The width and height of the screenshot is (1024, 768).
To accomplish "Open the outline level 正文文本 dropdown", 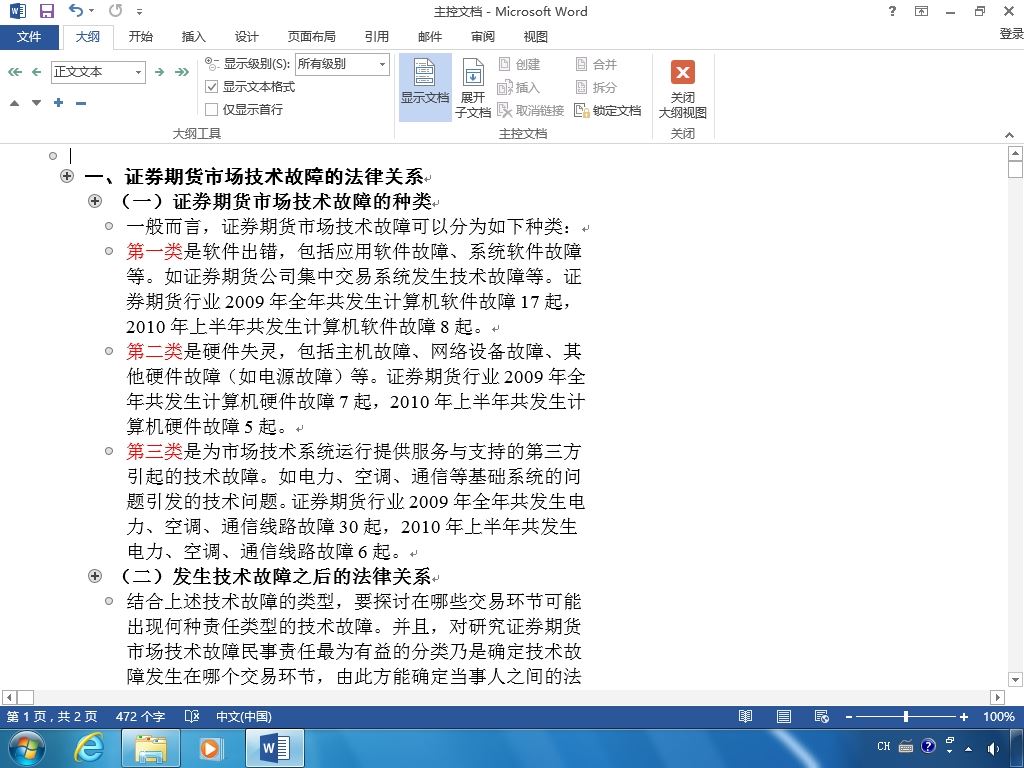I will [x=138, y=72].
